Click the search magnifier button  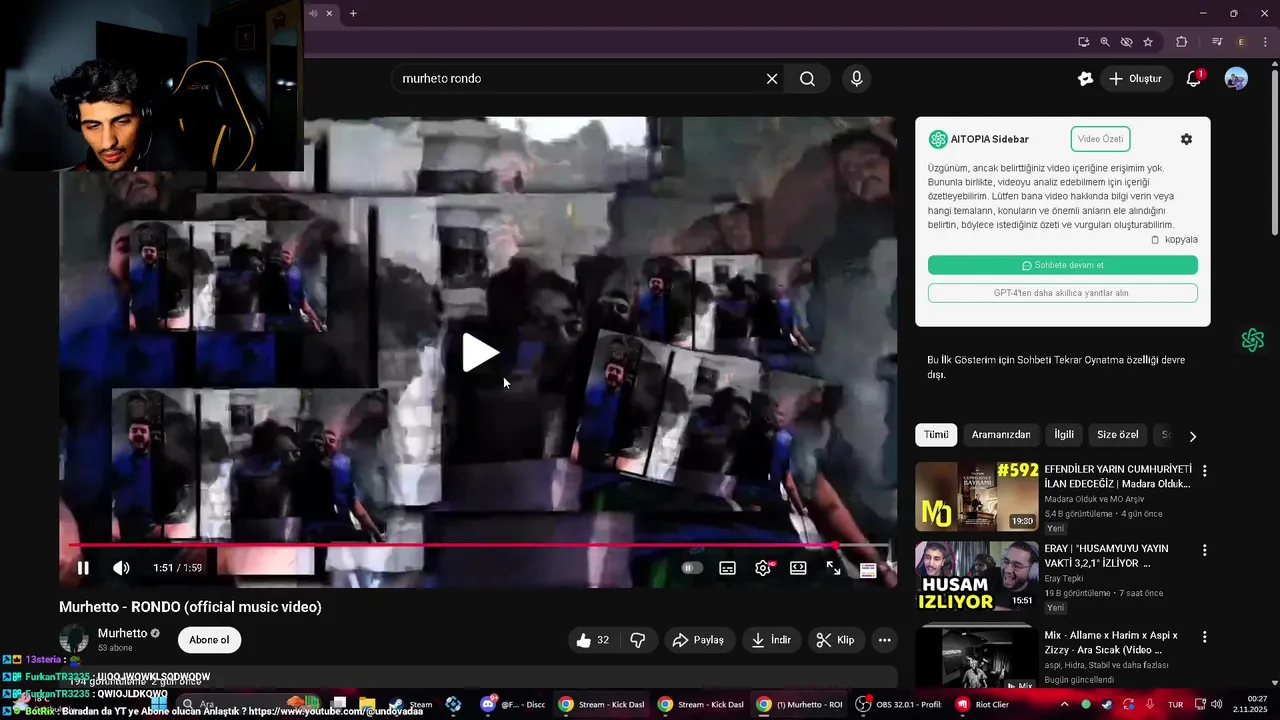[x=807, y=79]
